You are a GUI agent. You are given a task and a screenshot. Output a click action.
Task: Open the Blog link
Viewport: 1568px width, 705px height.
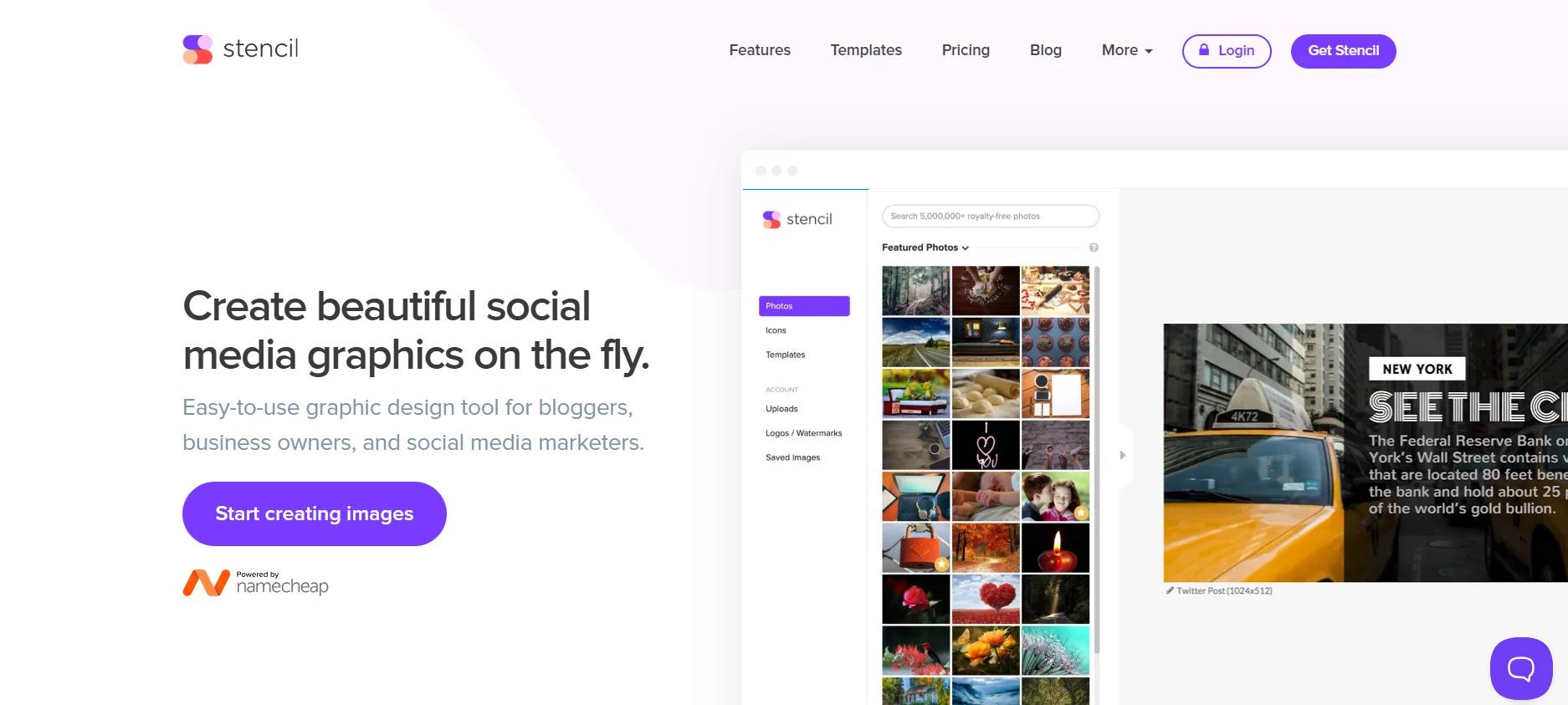click(1045, 50)
